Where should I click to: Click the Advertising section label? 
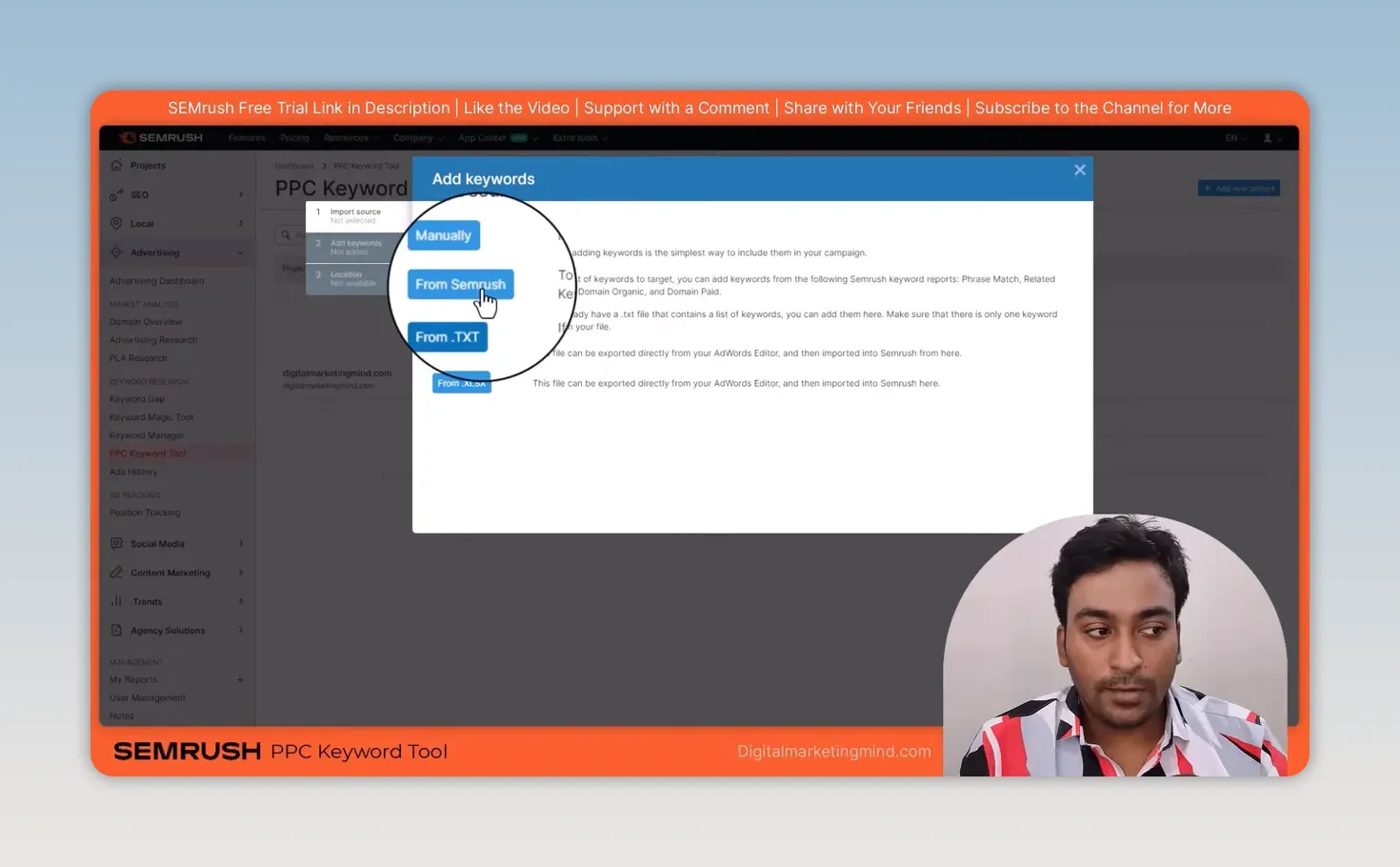[155, 252]
